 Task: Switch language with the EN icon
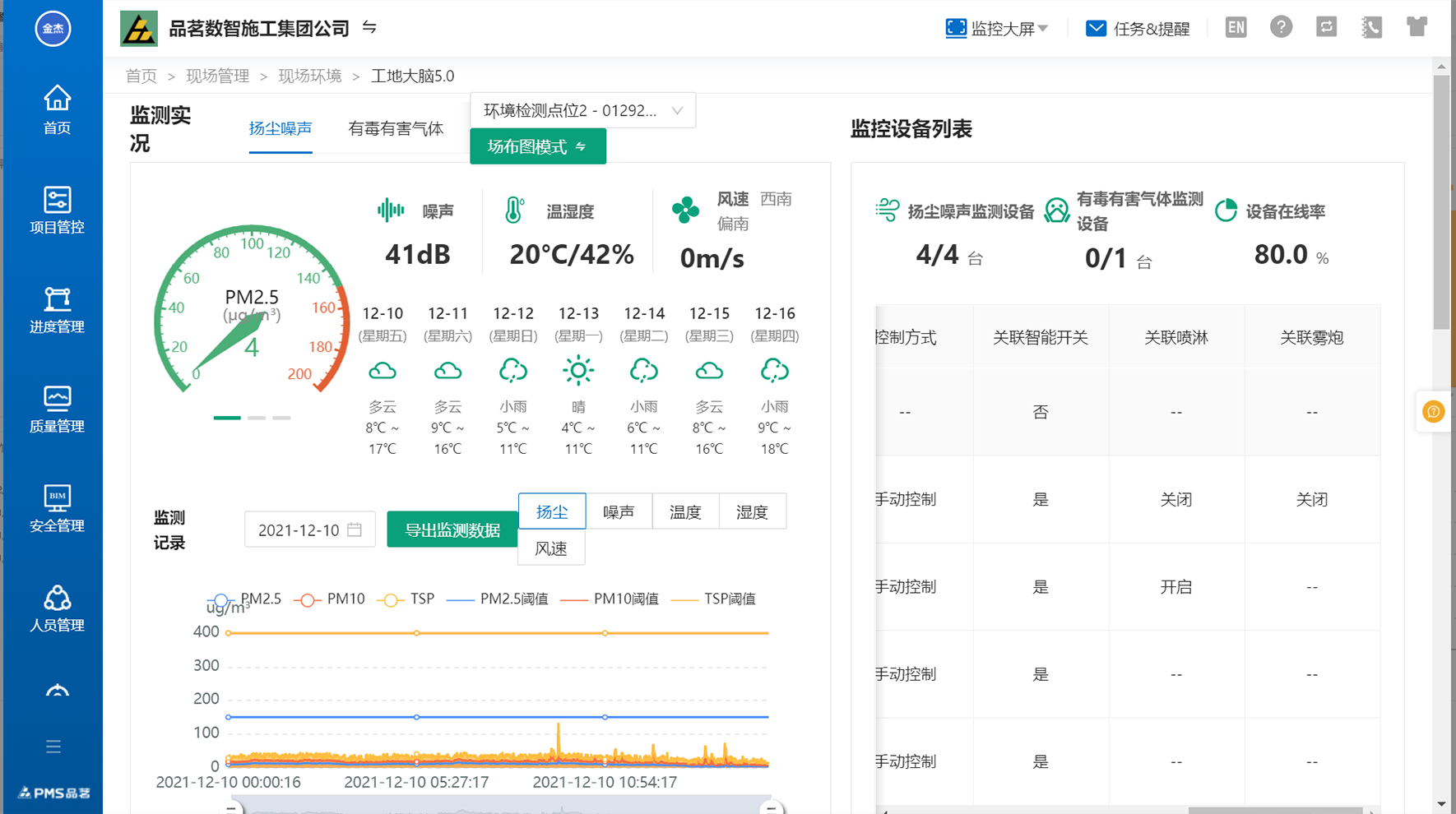(1236, 28)
